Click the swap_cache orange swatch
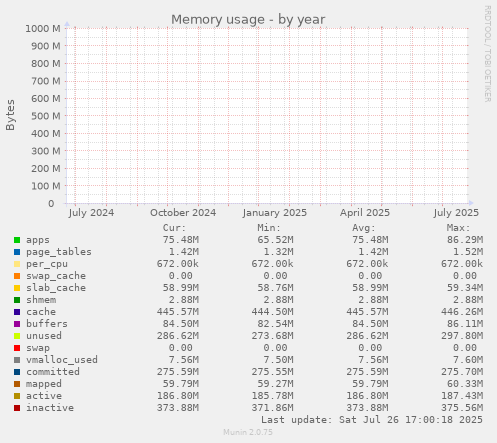This screenshot has height=443, width=497. (17, 276)
